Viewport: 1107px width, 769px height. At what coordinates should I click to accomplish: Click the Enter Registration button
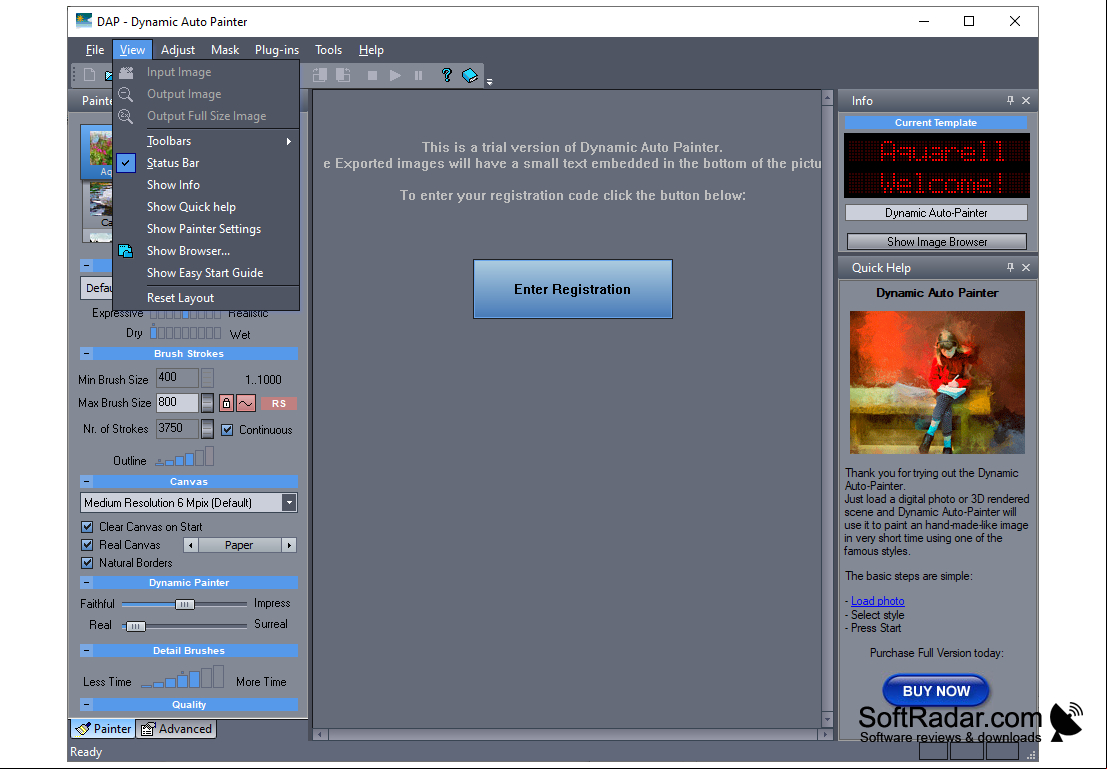[573, 289]
